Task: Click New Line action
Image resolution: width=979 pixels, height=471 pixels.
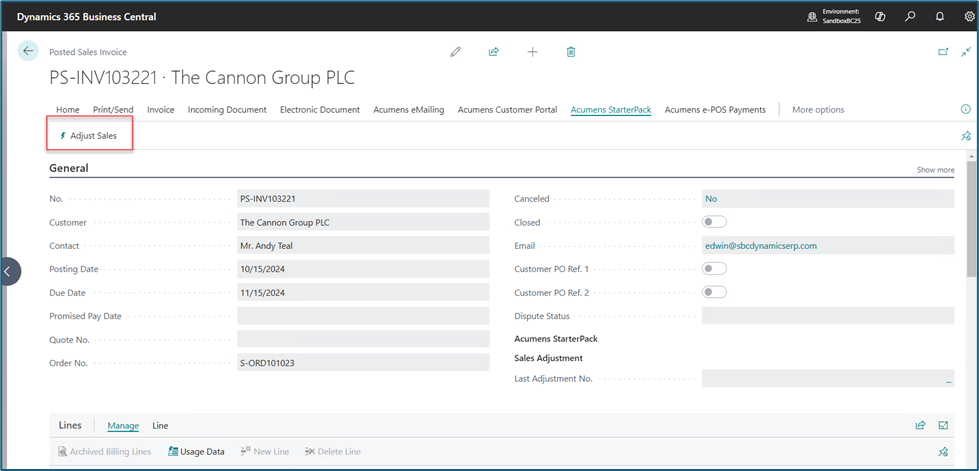Action: pyautogui.click(x=265, y=451)
